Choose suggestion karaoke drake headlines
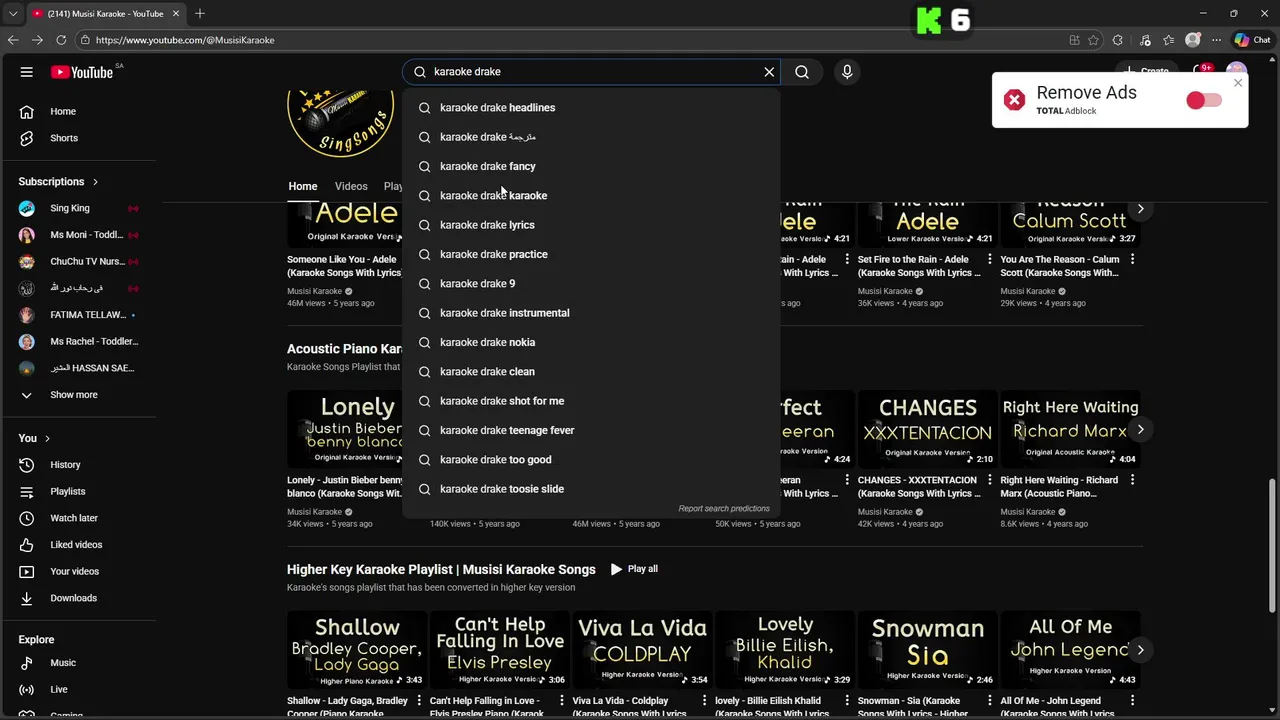Viewport: 1280px width, 720px height. (x=591, y=108)
